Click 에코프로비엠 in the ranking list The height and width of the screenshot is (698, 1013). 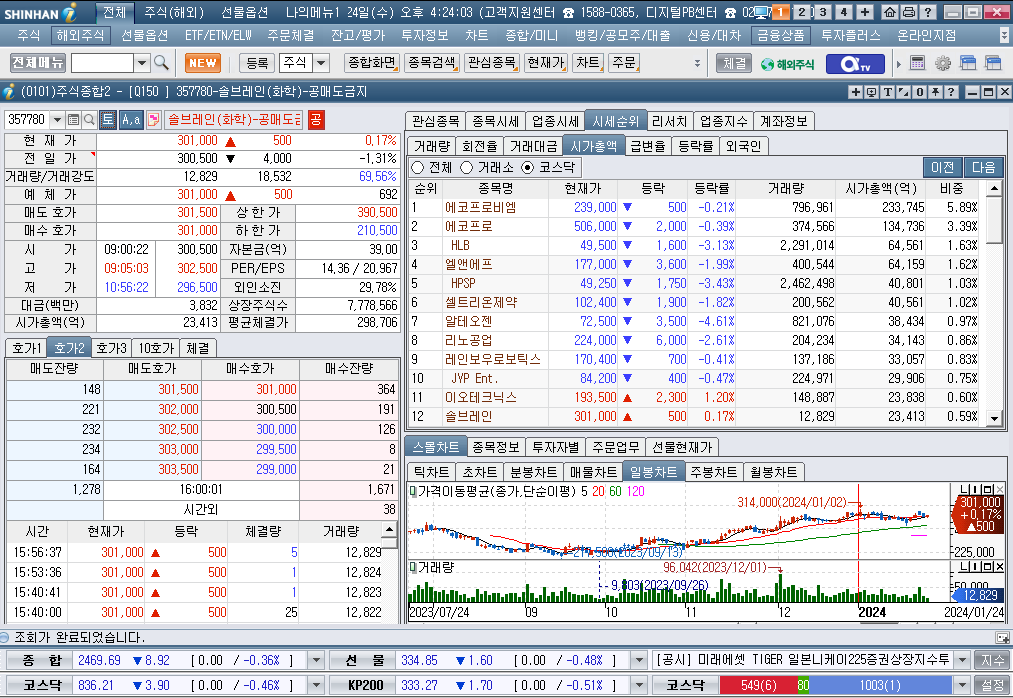[x=480, y=207]
